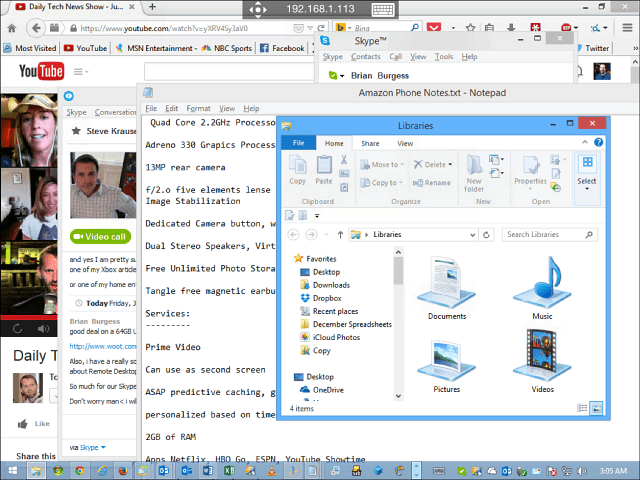The width and height of the screenshot is (640, 480).
Task: Open the Libraries help question mark icon
Action: [598, 142]
